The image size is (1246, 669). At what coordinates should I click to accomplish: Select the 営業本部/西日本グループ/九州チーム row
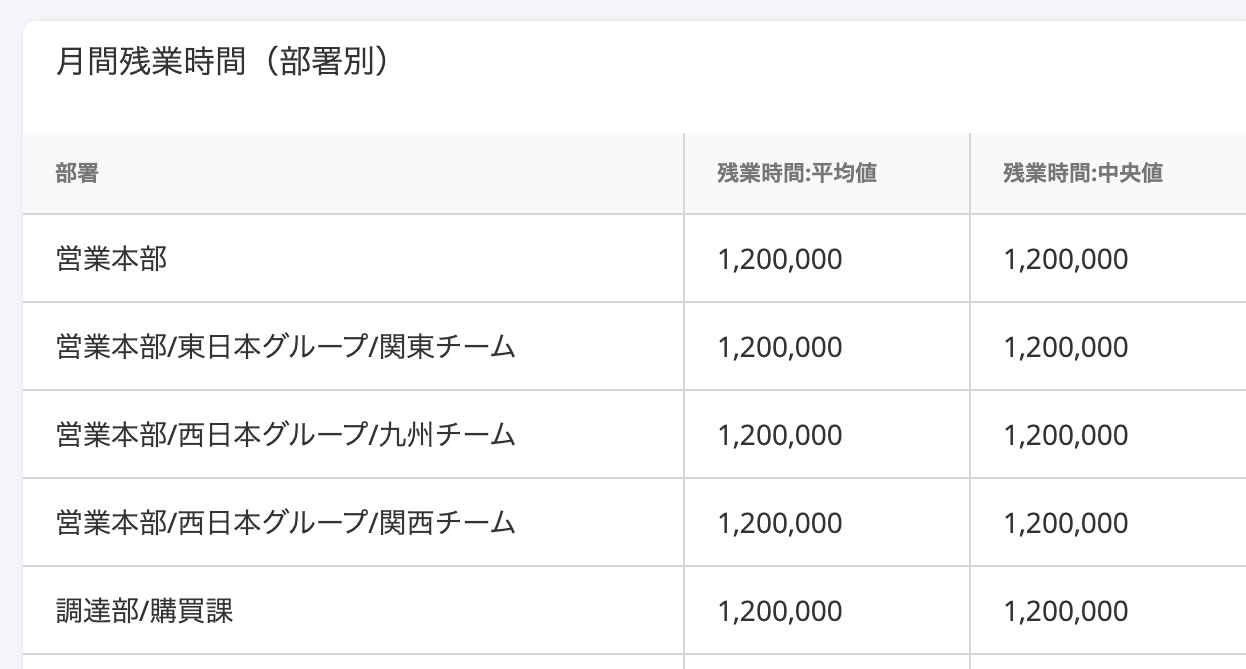(634, 435)
